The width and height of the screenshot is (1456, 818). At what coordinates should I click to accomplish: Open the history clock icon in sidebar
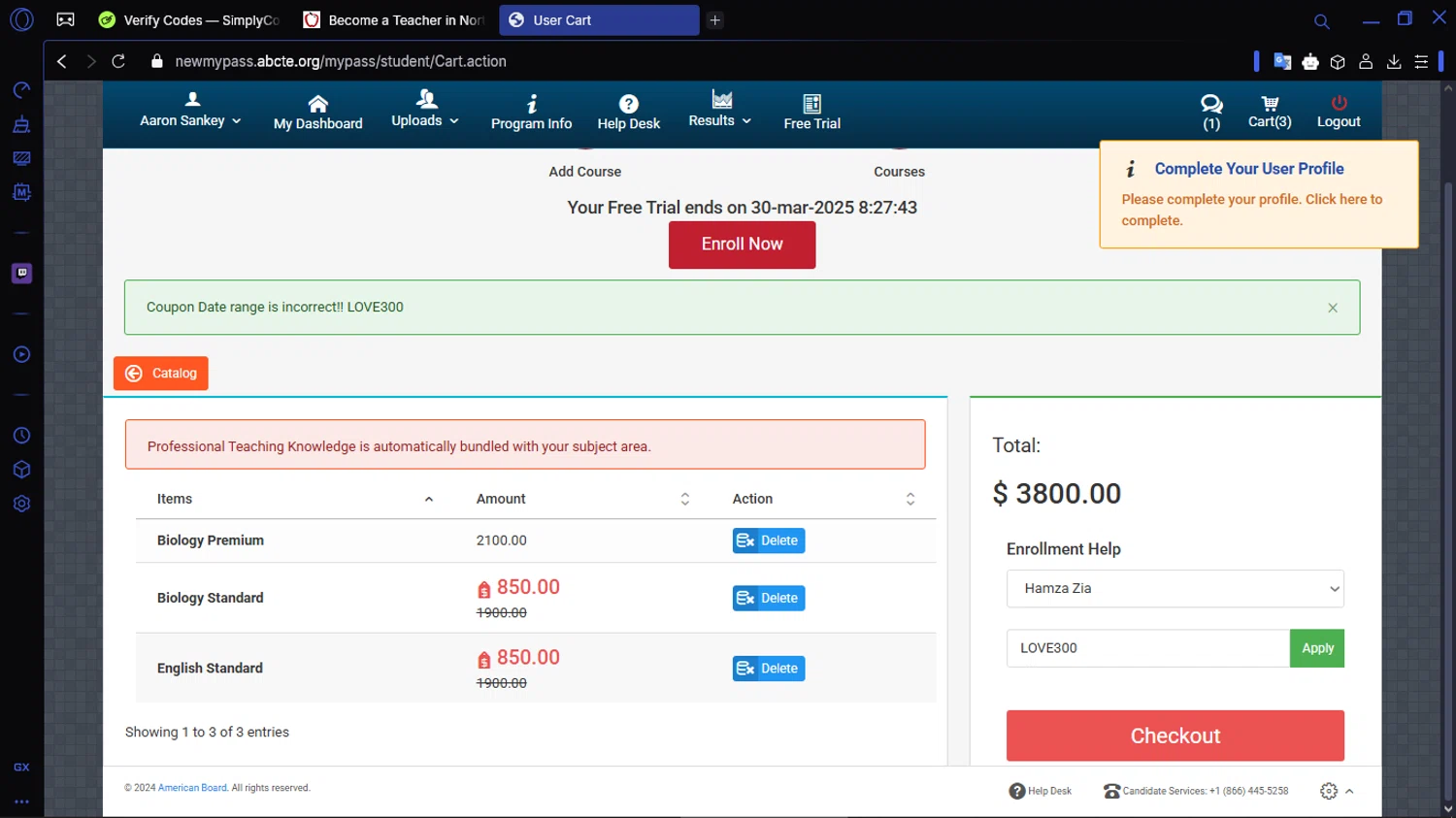pos(21,436)
